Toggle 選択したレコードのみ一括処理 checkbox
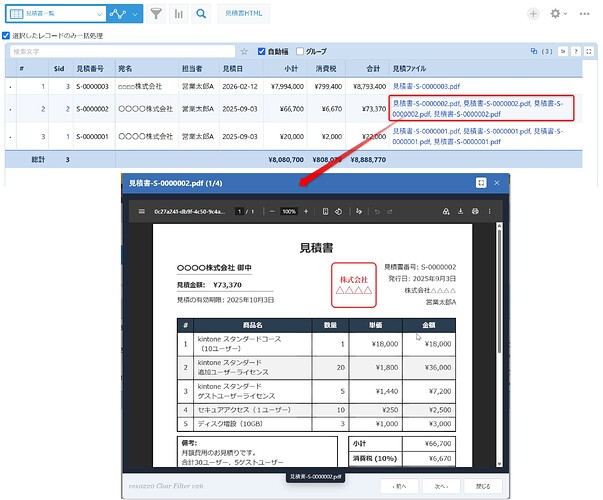 6,36
